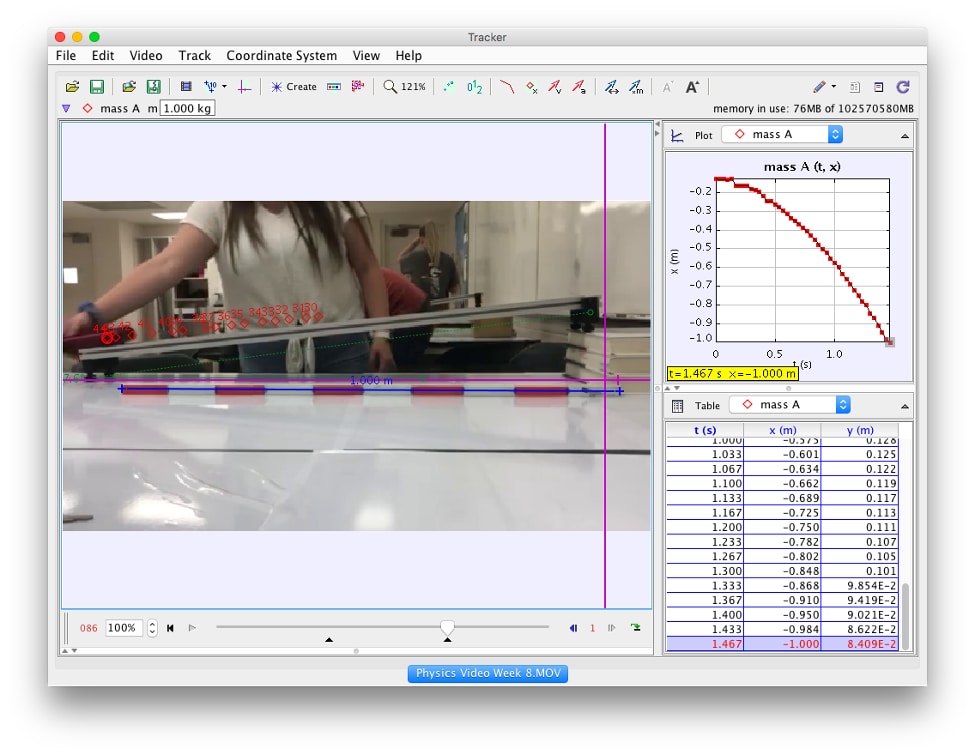Click the Save floppy disk icon
974x754 pixels.
point(97,87)
